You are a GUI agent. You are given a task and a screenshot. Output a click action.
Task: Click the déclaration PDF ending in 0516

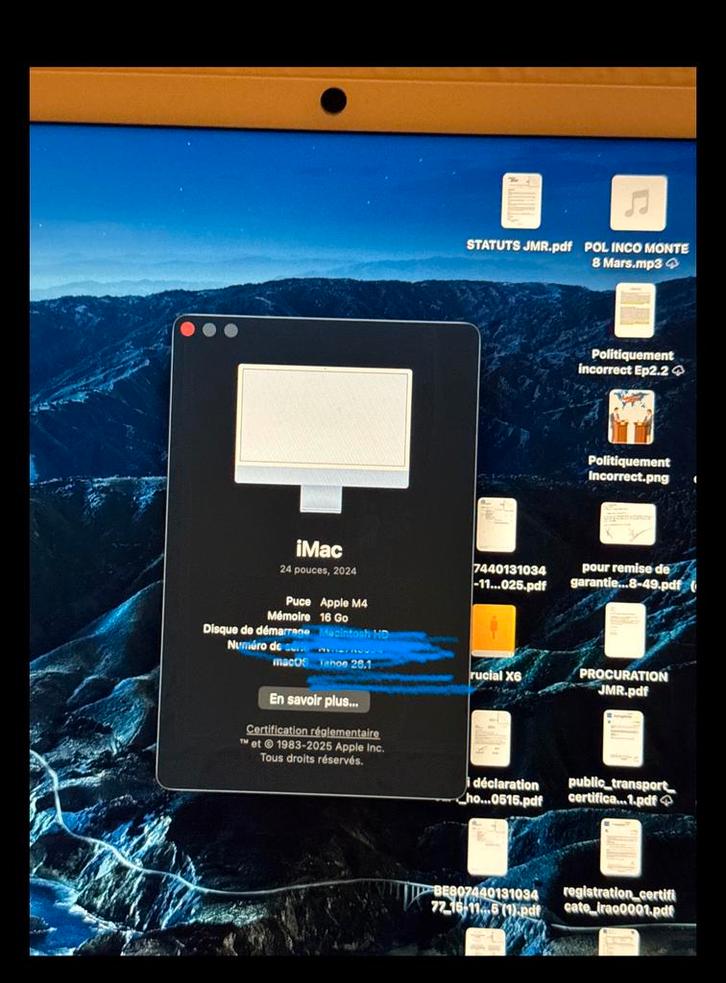pyautogui.click(x=491, y=738)
